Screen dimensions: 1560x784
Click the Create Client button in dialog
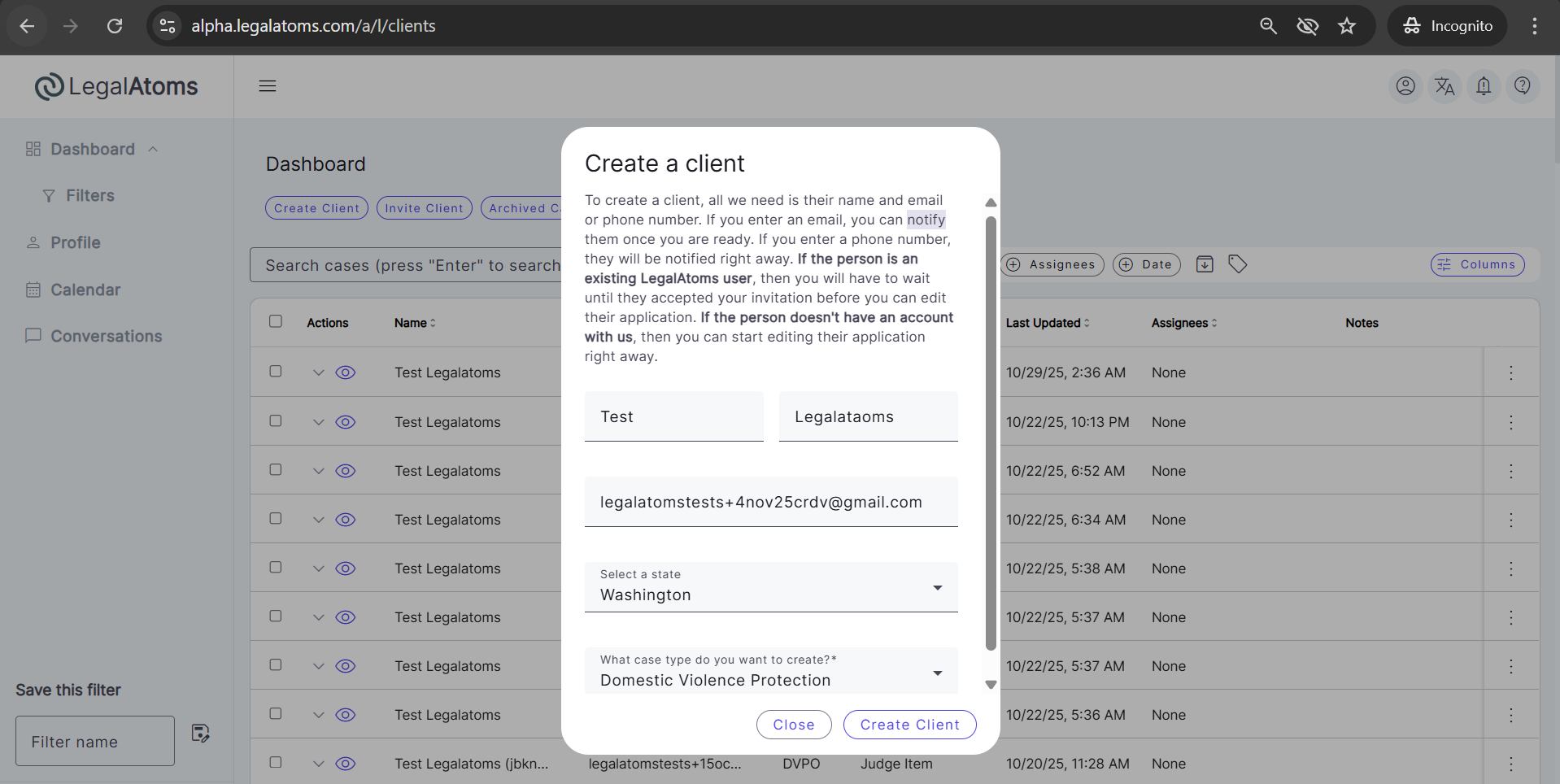click(x=909, y=725)
